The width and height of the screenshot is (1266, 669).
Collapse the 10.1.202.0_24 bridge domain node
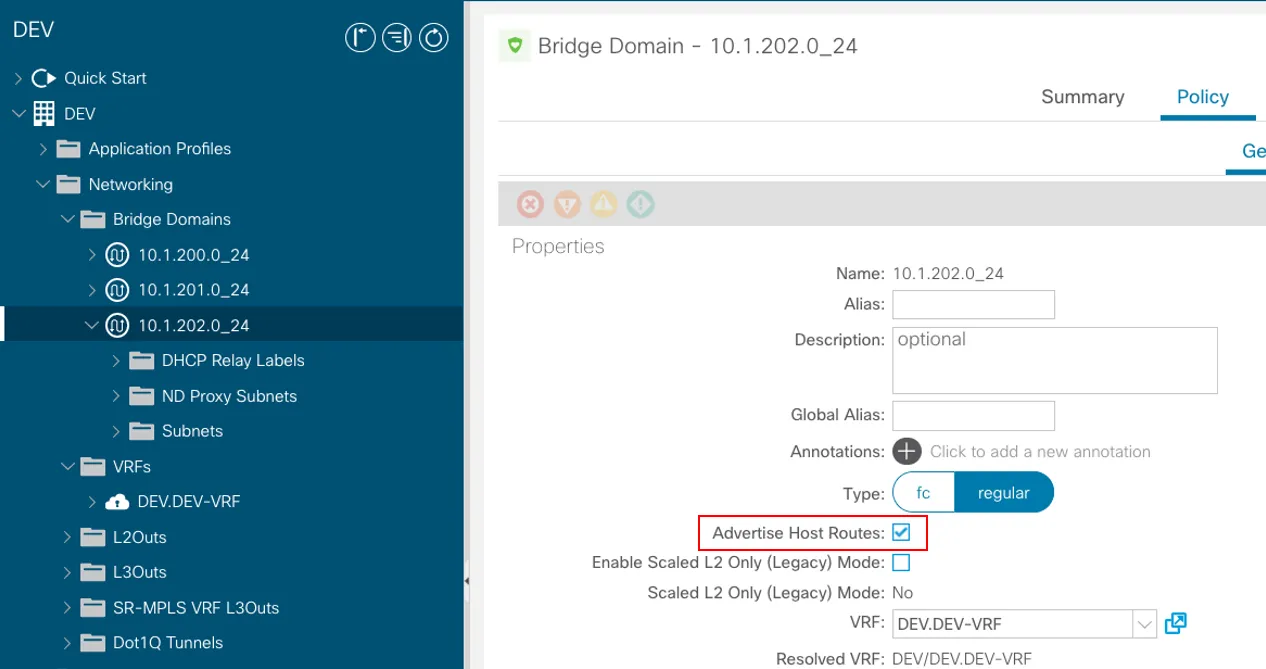click(x=92, y=325)
